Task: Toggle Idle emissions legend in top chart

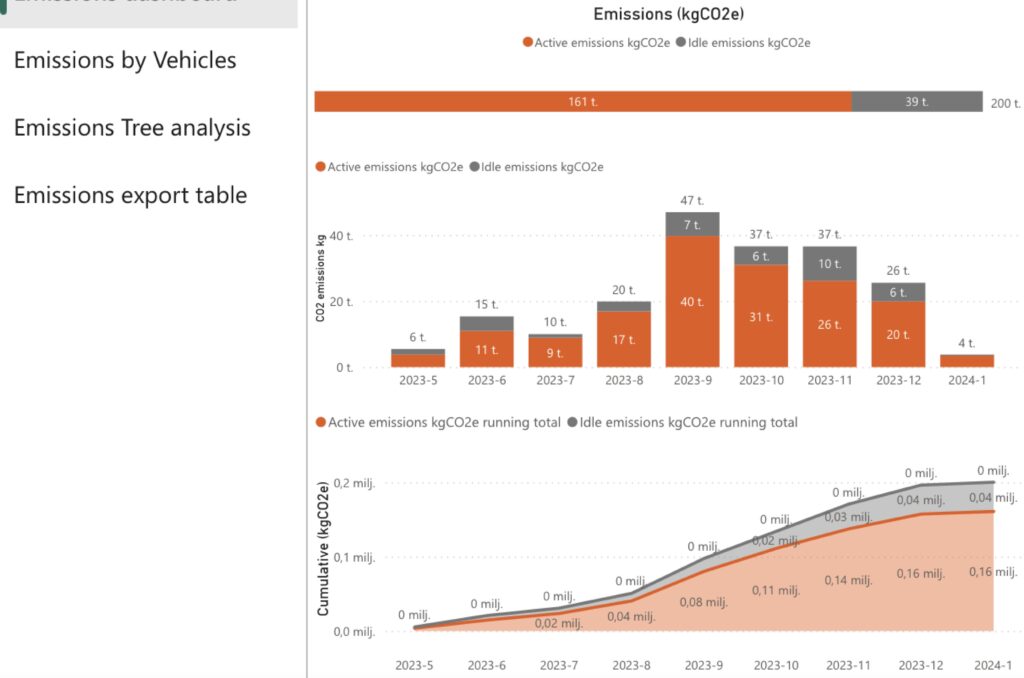Action: coord(744,43)
